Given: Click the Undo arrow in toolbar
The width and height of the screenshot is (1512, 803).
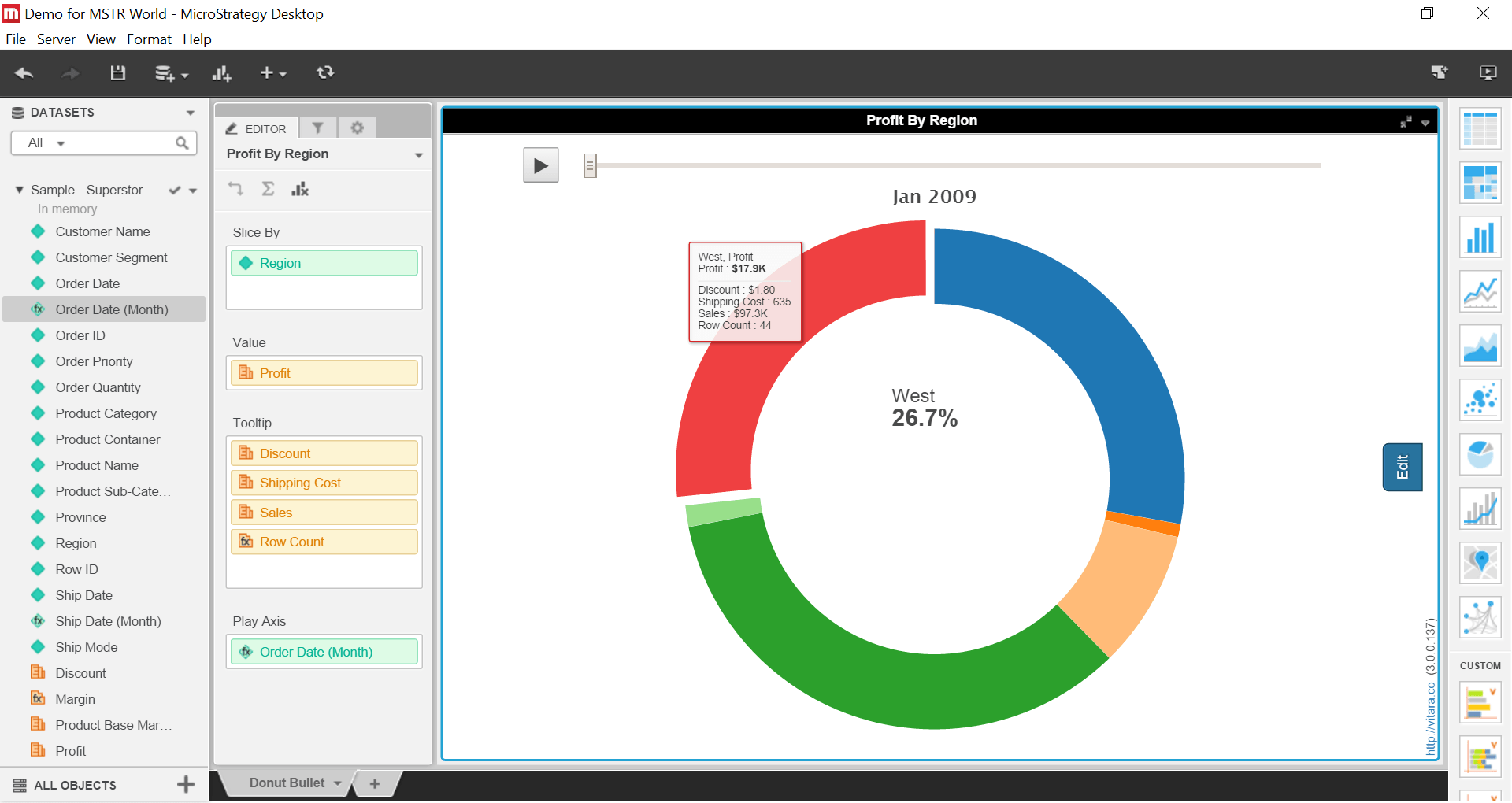Looking at the screenshot, I should [x=24, y=73].
